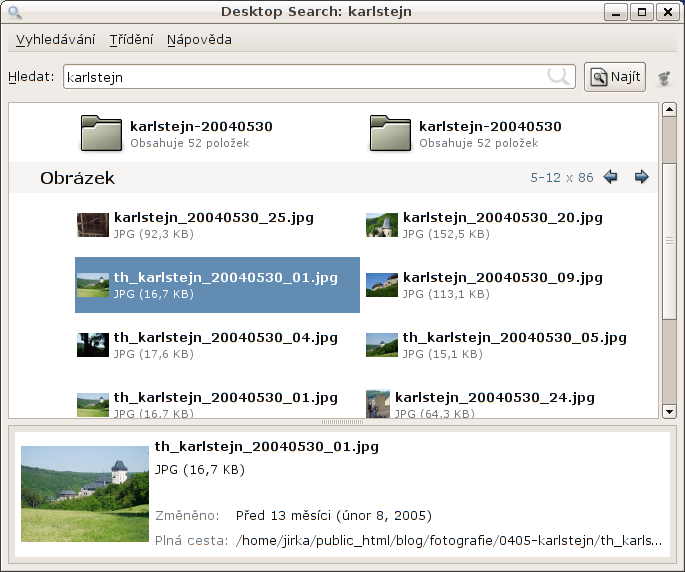The height and width of the screenshot is (572, 685).
Task: Go to previous Obrázek results page
Action: (x=610, y=177)
